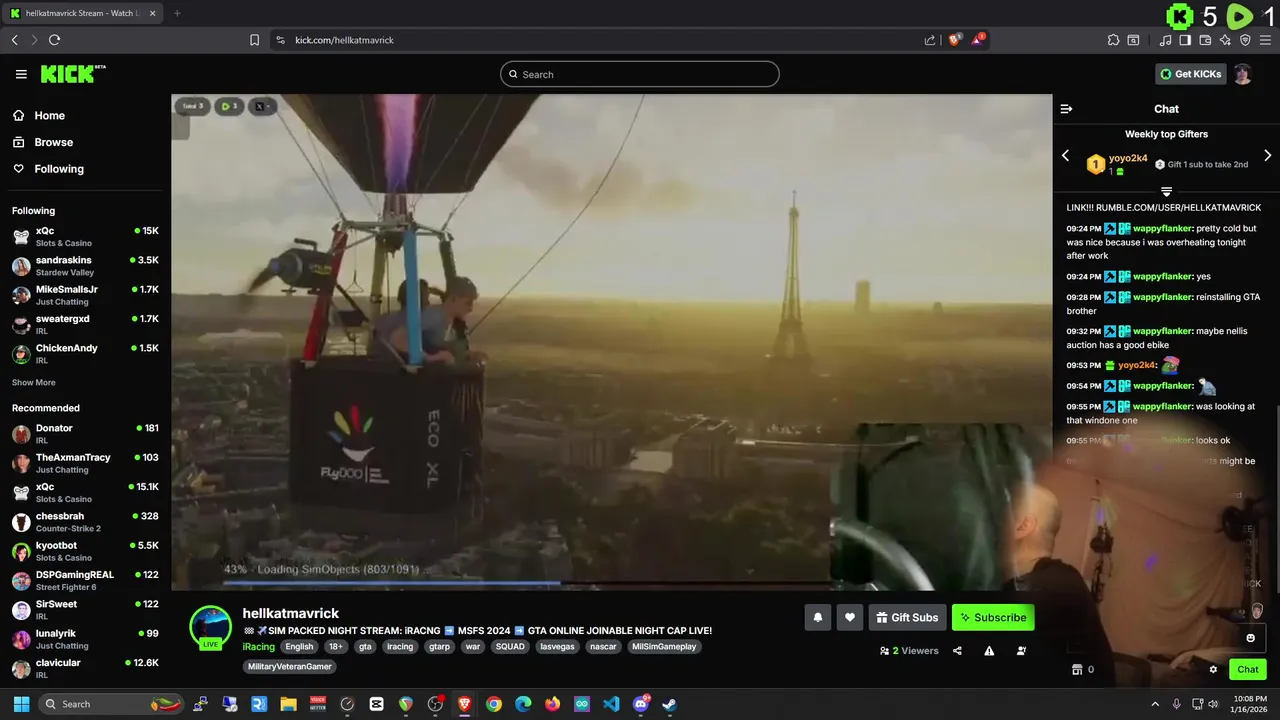Screen dimensions: 1280x720
Task: Open chessbrah channel in Recommended
Action: (85, 522)
